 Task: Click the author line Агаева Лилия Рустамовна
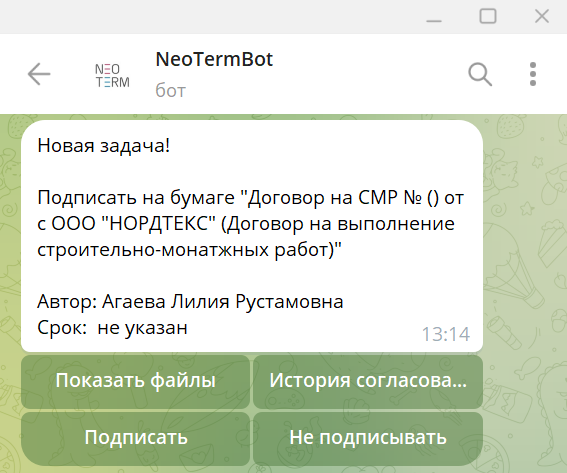[190, 302]
